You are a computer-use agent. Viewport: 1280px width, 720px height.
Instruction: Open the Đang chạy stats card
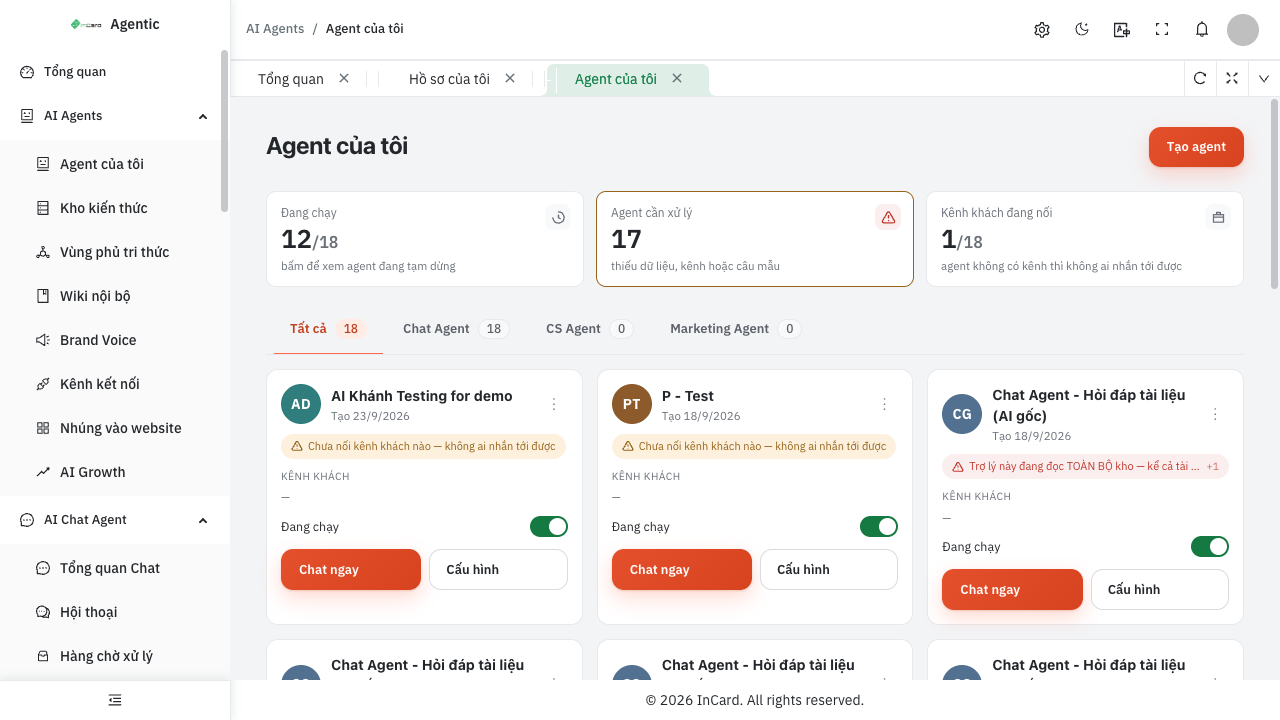point(425,239)
